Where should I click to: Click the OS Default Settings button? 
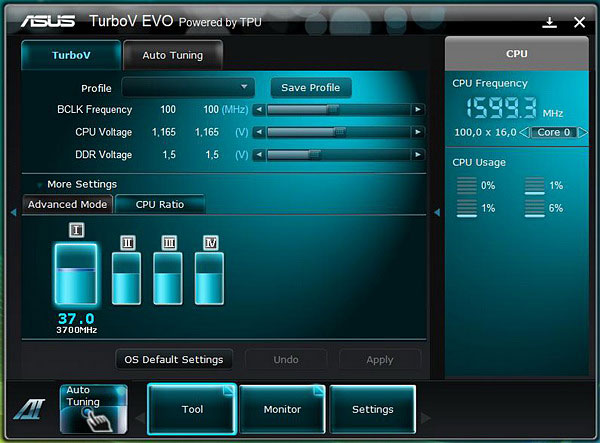pyautogui.click(x=174, y=360)
